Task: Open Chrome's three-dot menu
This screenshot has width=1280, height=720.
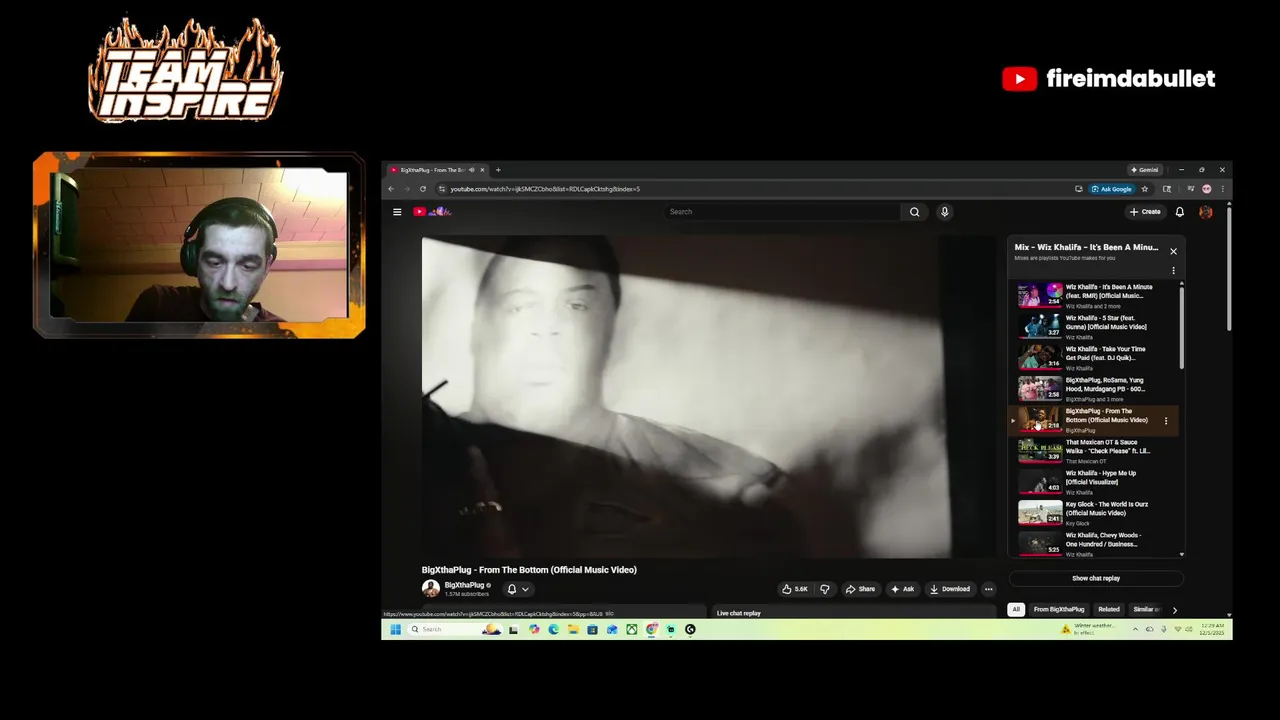Action: tap(1221, 189)
